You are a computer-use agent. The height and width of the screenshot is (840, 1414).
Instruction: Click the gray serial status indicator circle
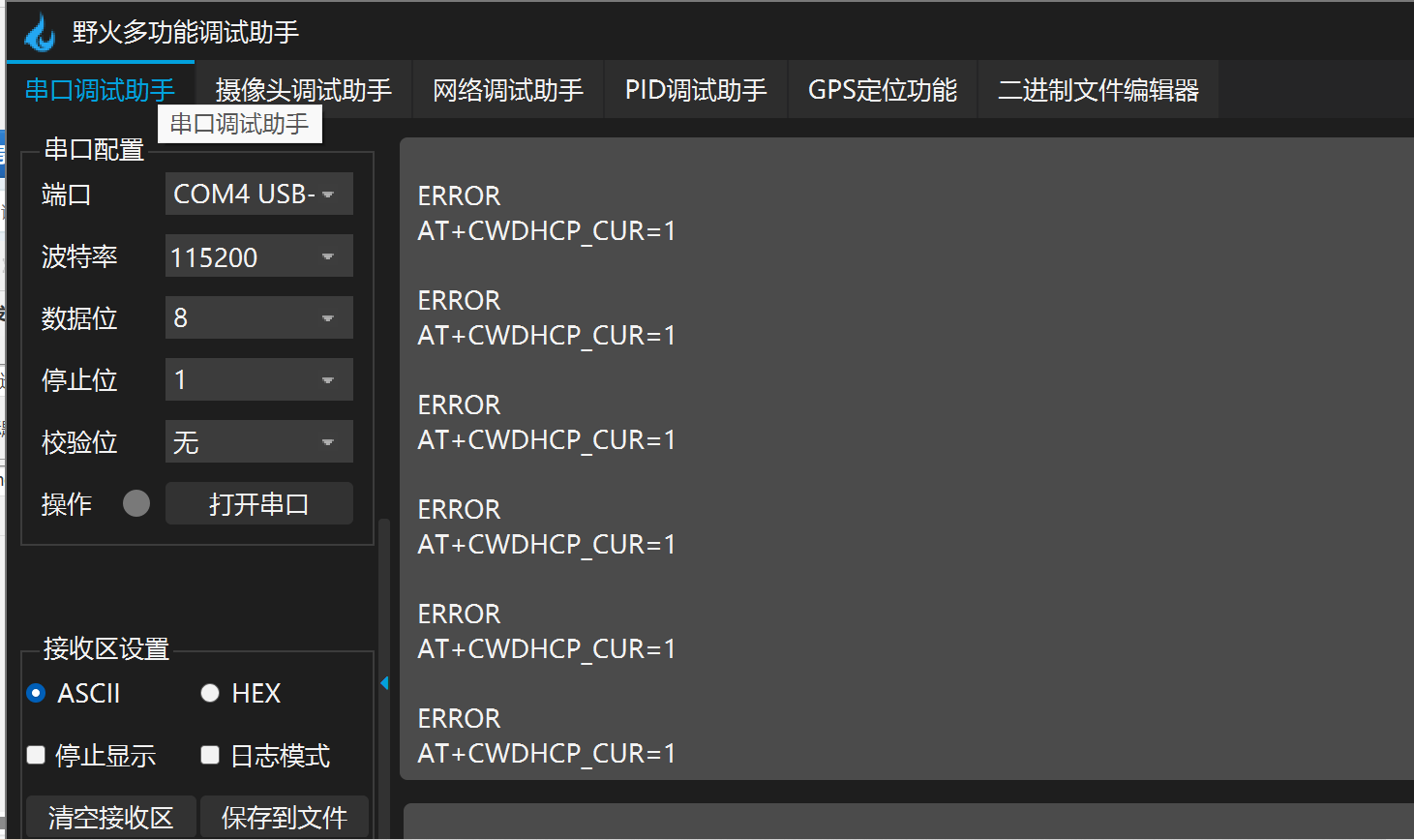pyautogui.click(x=136, y=503)
